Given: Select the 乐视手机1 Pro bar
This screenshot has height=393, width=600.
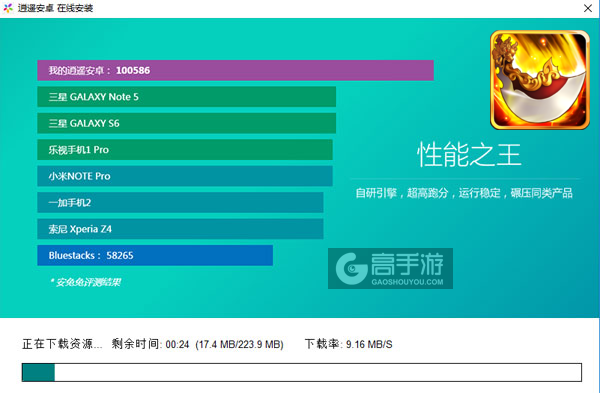Looking at the screenshot, I should [185, 149].
